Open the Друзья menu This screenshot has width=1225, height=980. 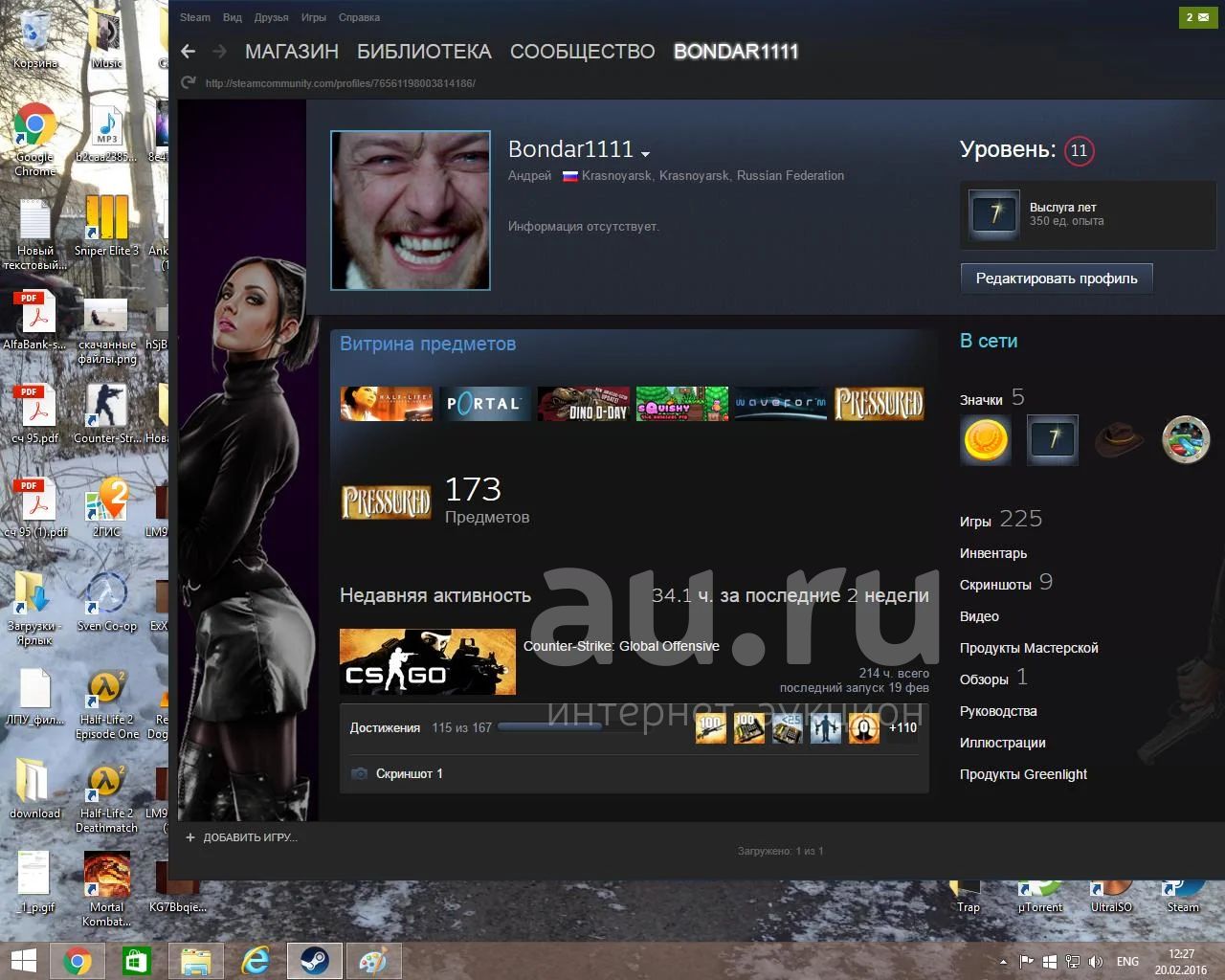pos(272,17)
